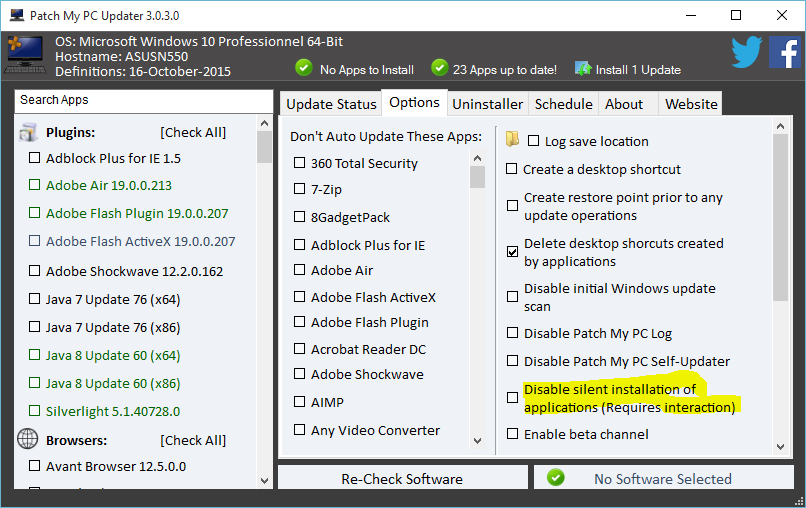The width and height of the screenshot is (806, 508).
Task: Click the options panel scrollbar thumb
Action: point(780,217)
